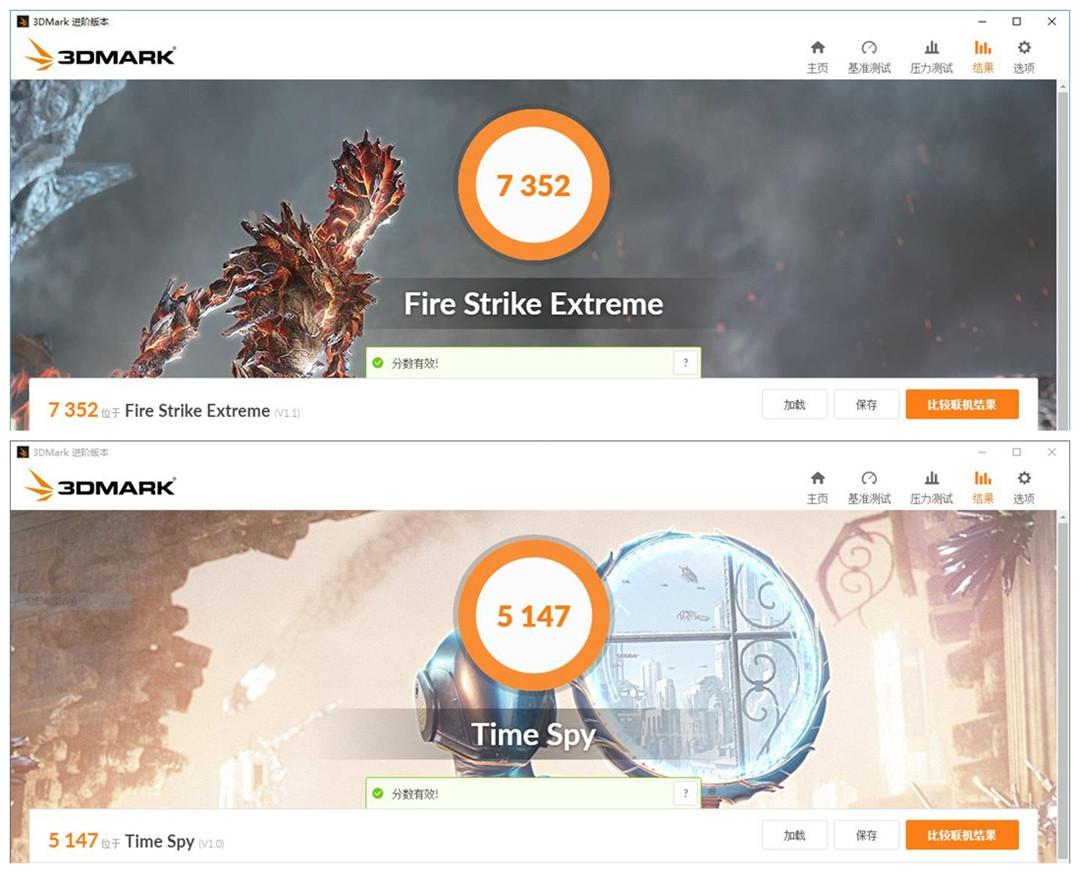Click 加载 button in Time Spy result

tap(794, 835)
